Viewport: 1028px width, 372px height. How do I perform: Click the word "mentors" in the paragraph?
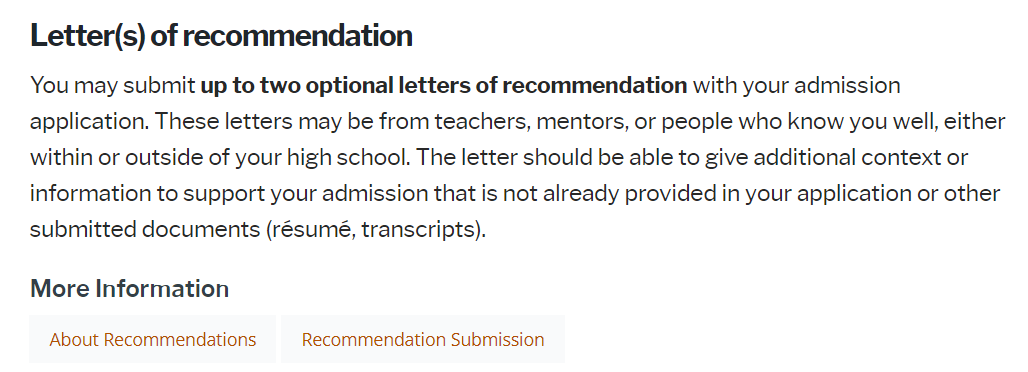click(x=578, y=121)
